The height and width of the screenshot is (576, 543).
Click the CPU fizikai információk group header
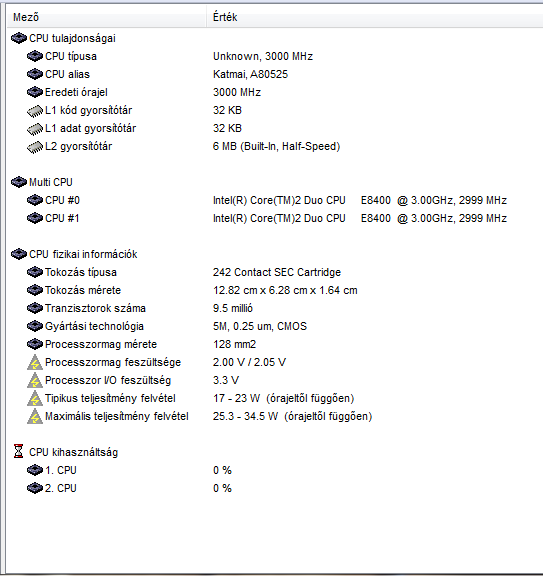pyautogui.click(x=83, y=254)
